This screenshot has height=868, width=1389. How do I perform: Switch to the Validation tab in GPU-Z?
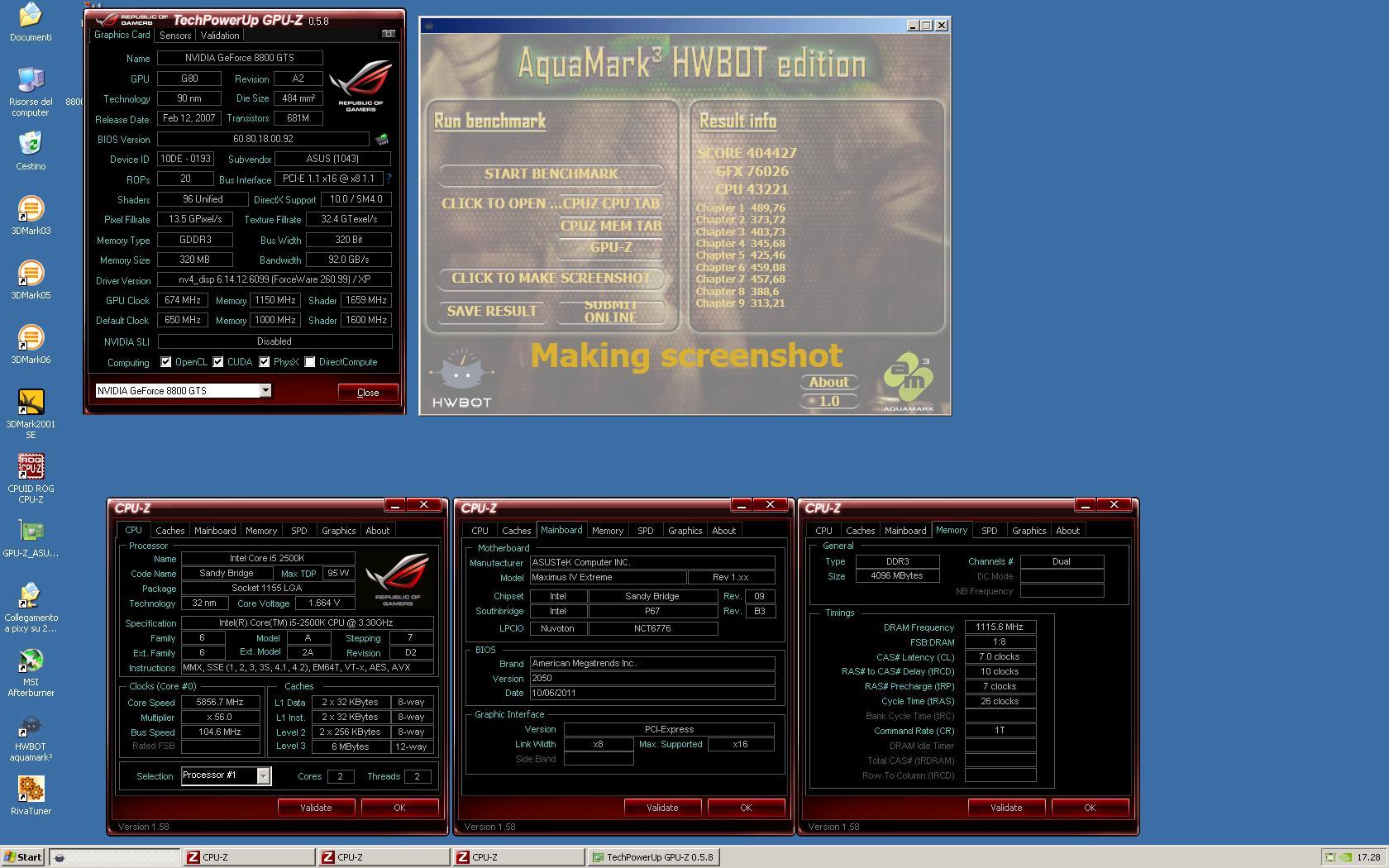coord(220,36)
